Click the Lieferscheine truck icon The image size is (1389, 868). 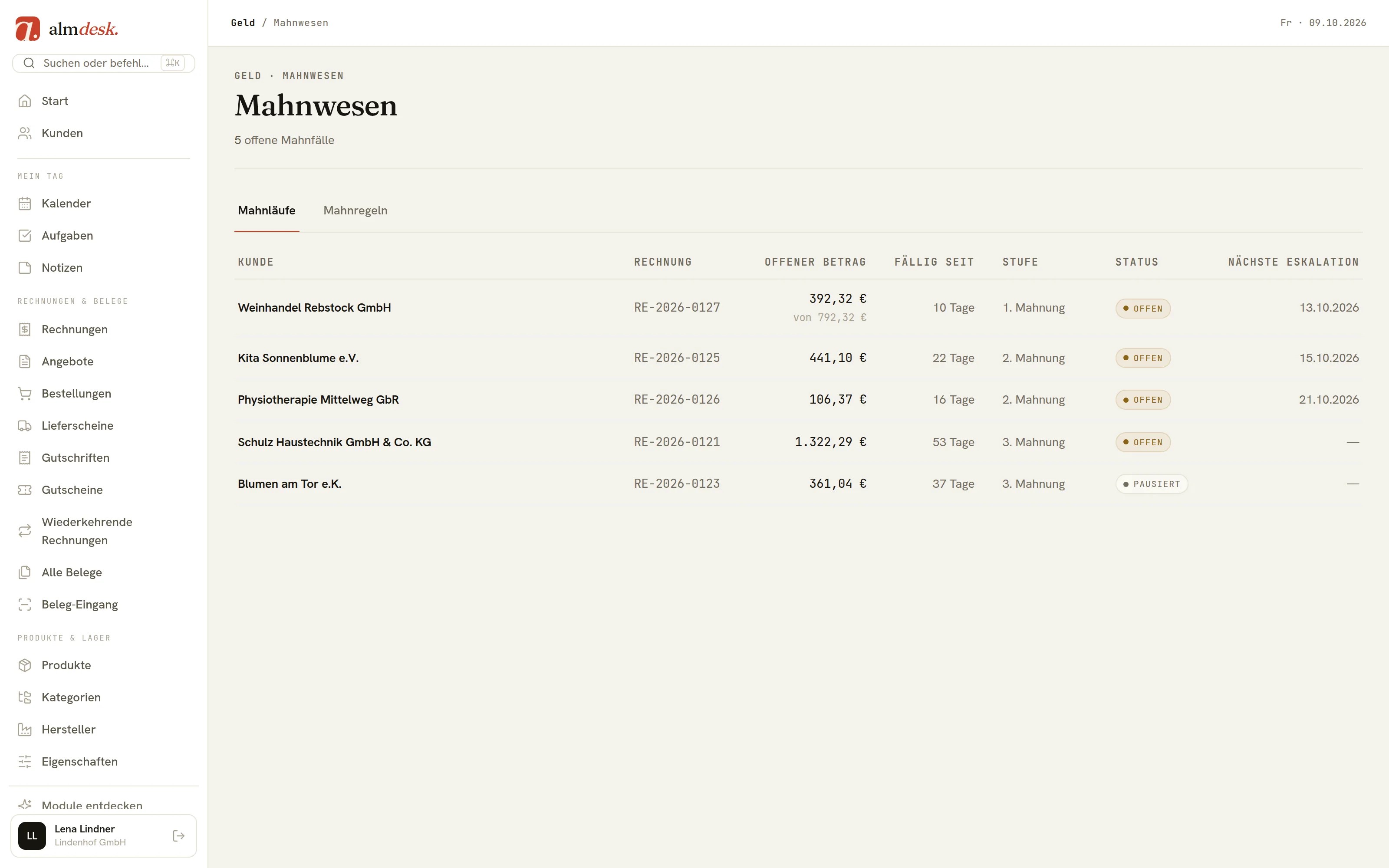[25, 426]
